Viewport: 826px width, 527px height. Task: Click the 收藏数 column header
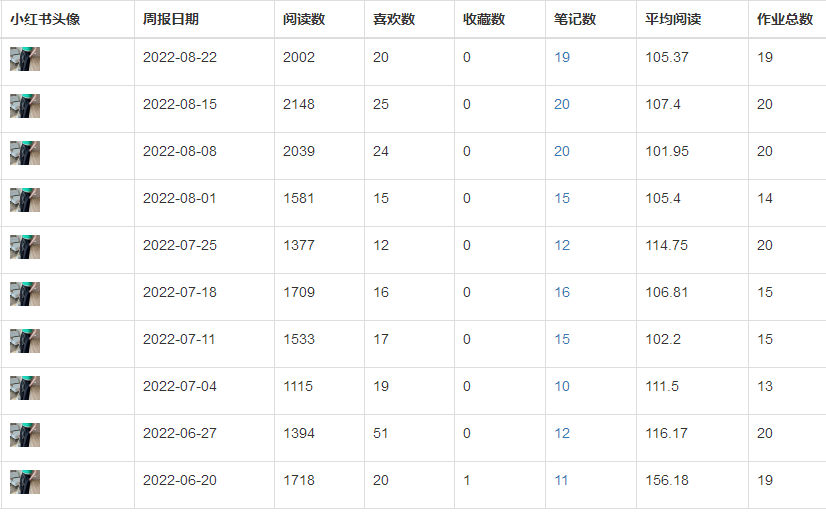(x=484, y=19)
